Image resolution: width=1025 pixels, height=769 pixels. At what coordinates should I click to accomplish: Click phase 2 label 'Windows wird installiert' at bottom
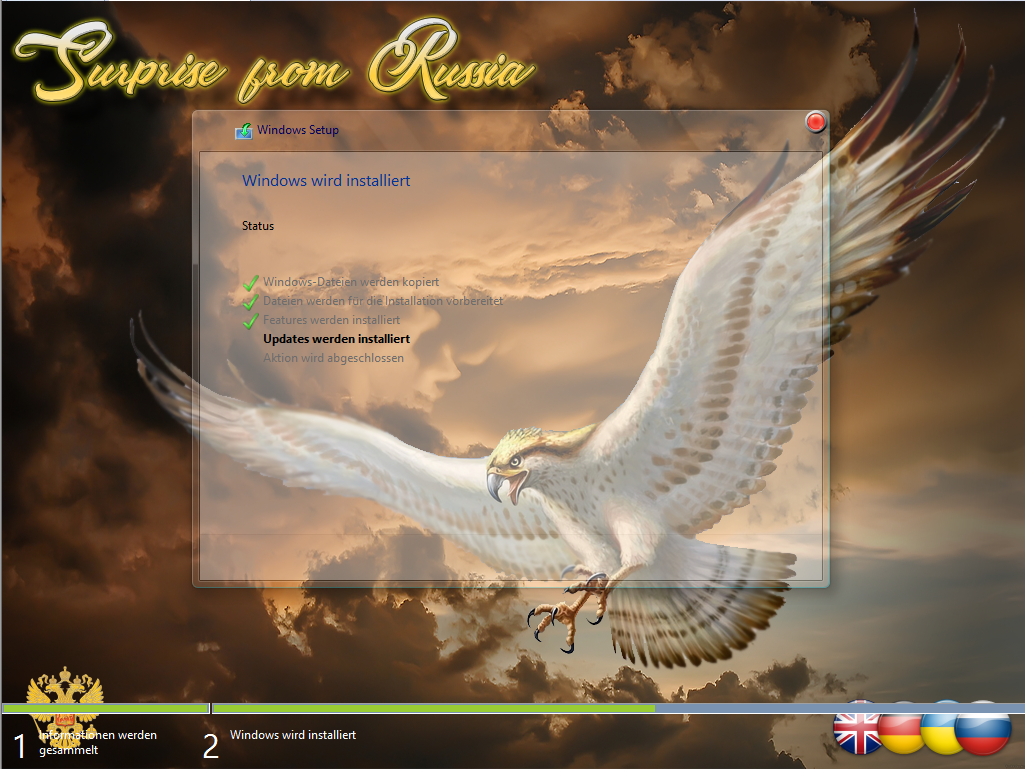(x=293, y=735)
